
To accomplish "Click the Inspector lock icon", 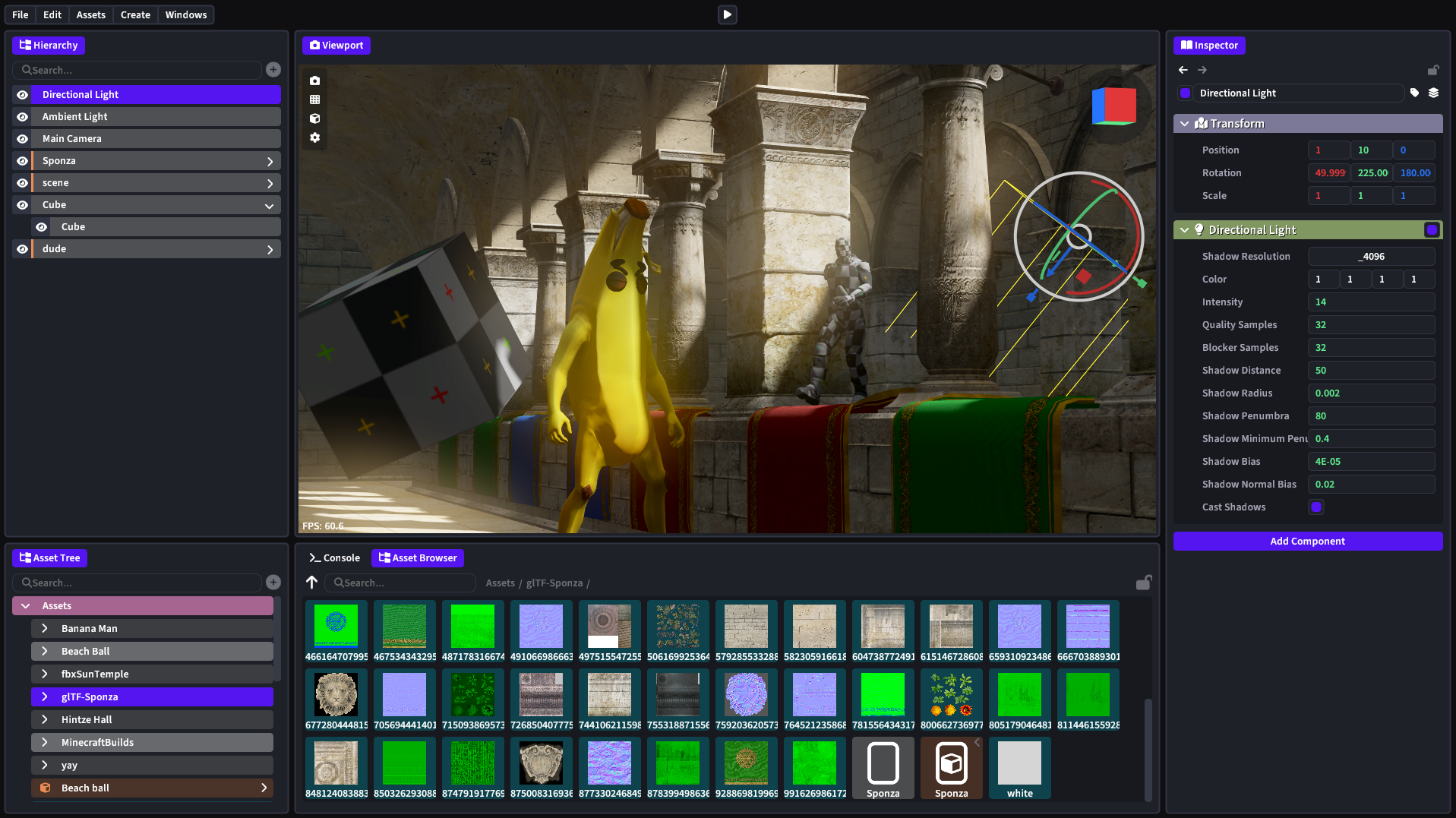I will [1432, 70].
